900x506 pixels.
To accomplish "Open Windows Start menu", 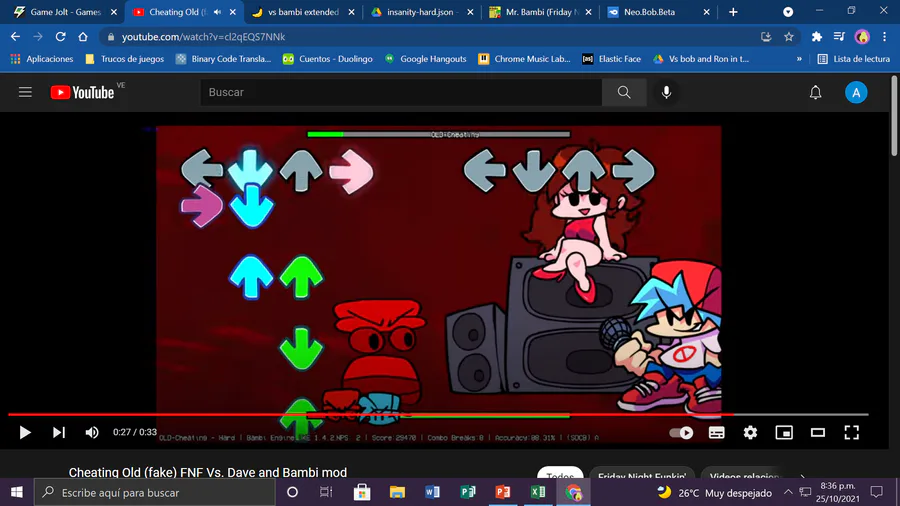I will [x=17, y=492].
